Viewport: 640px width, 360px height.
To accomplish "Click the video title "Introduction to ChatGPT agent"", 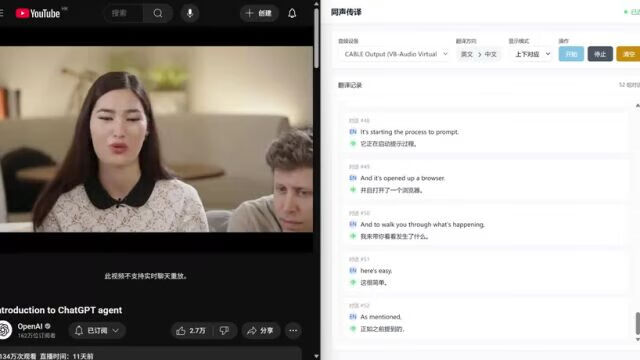I will point(61,310).
